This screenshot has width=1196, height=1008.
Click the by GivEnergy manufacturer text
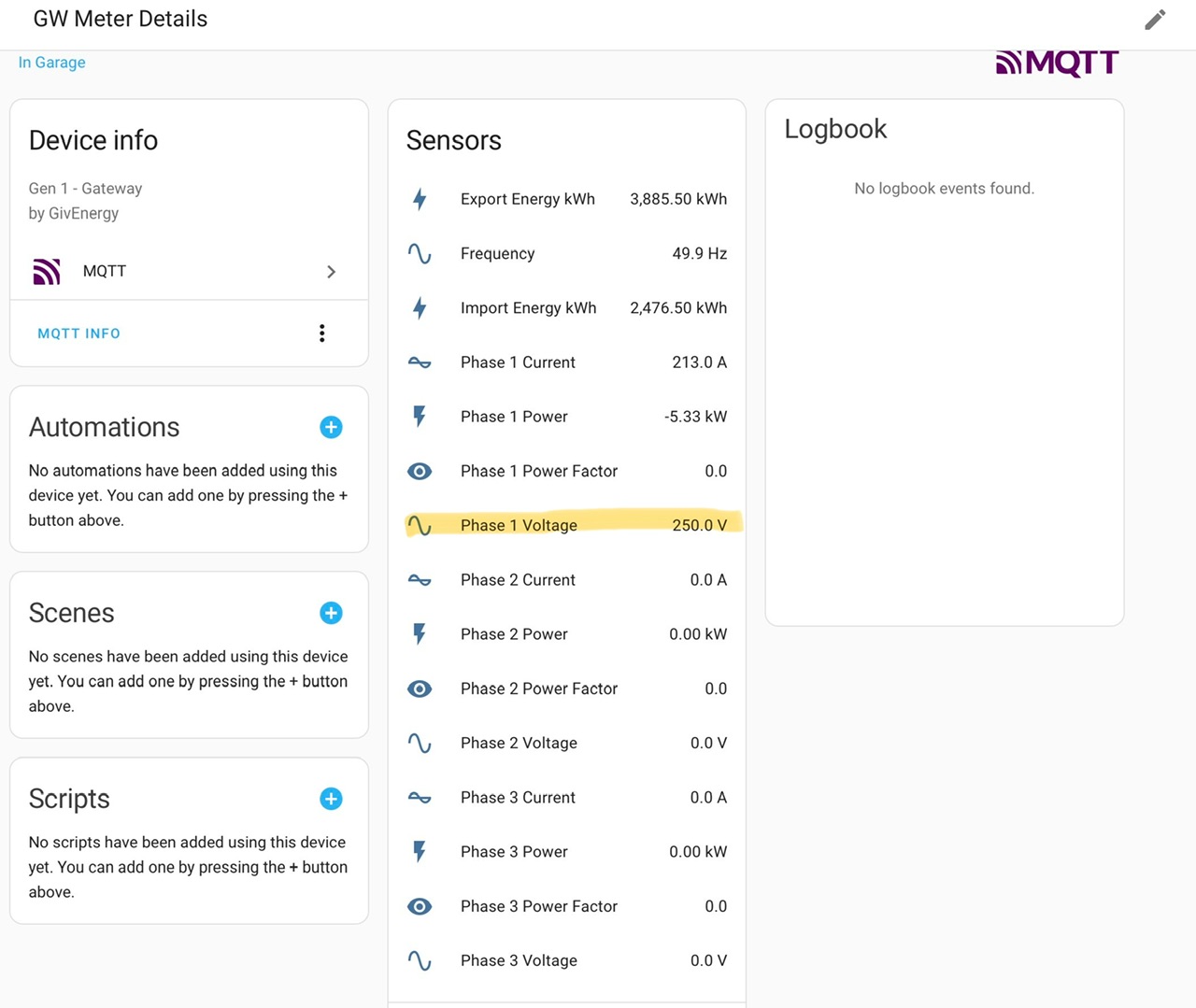point(74,213)
